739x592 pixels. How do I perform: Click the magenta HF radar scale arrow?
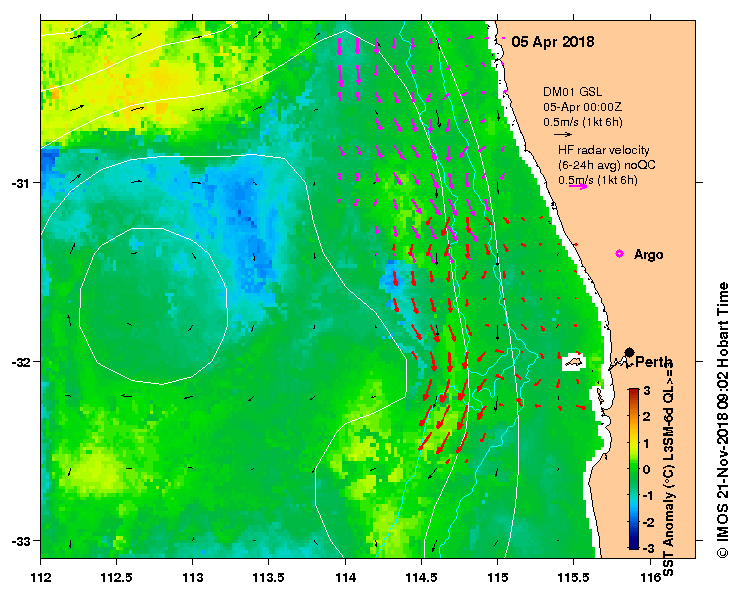(578, 187)
